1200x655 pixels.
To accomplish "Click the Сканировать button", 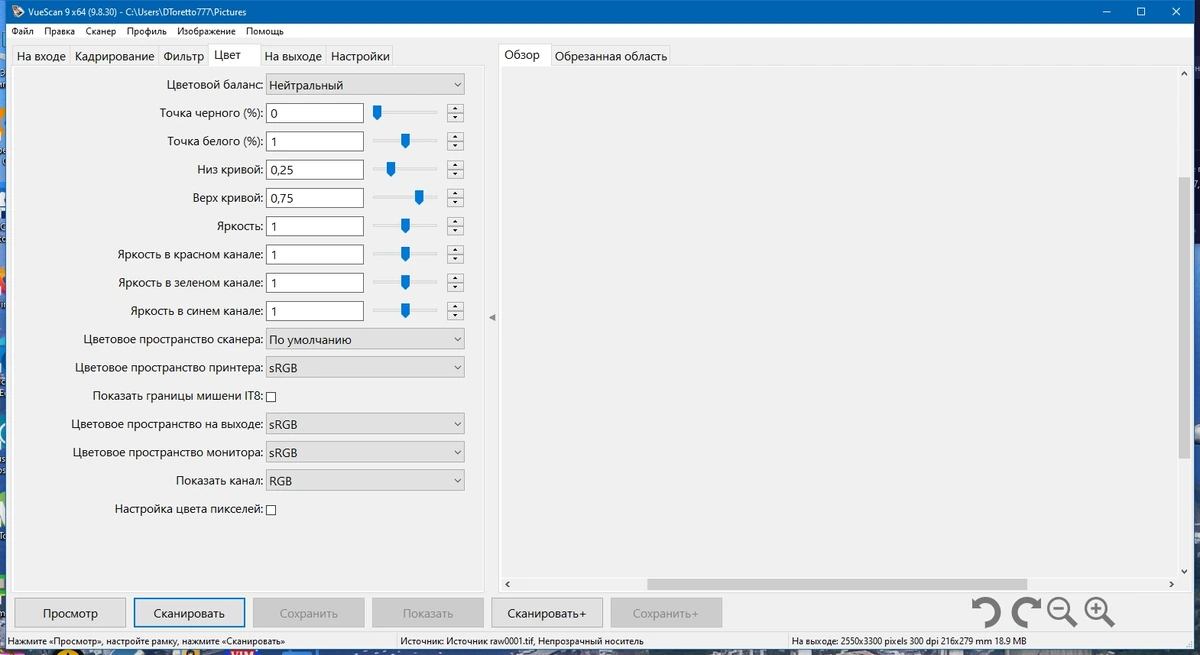I will (190, 613).
